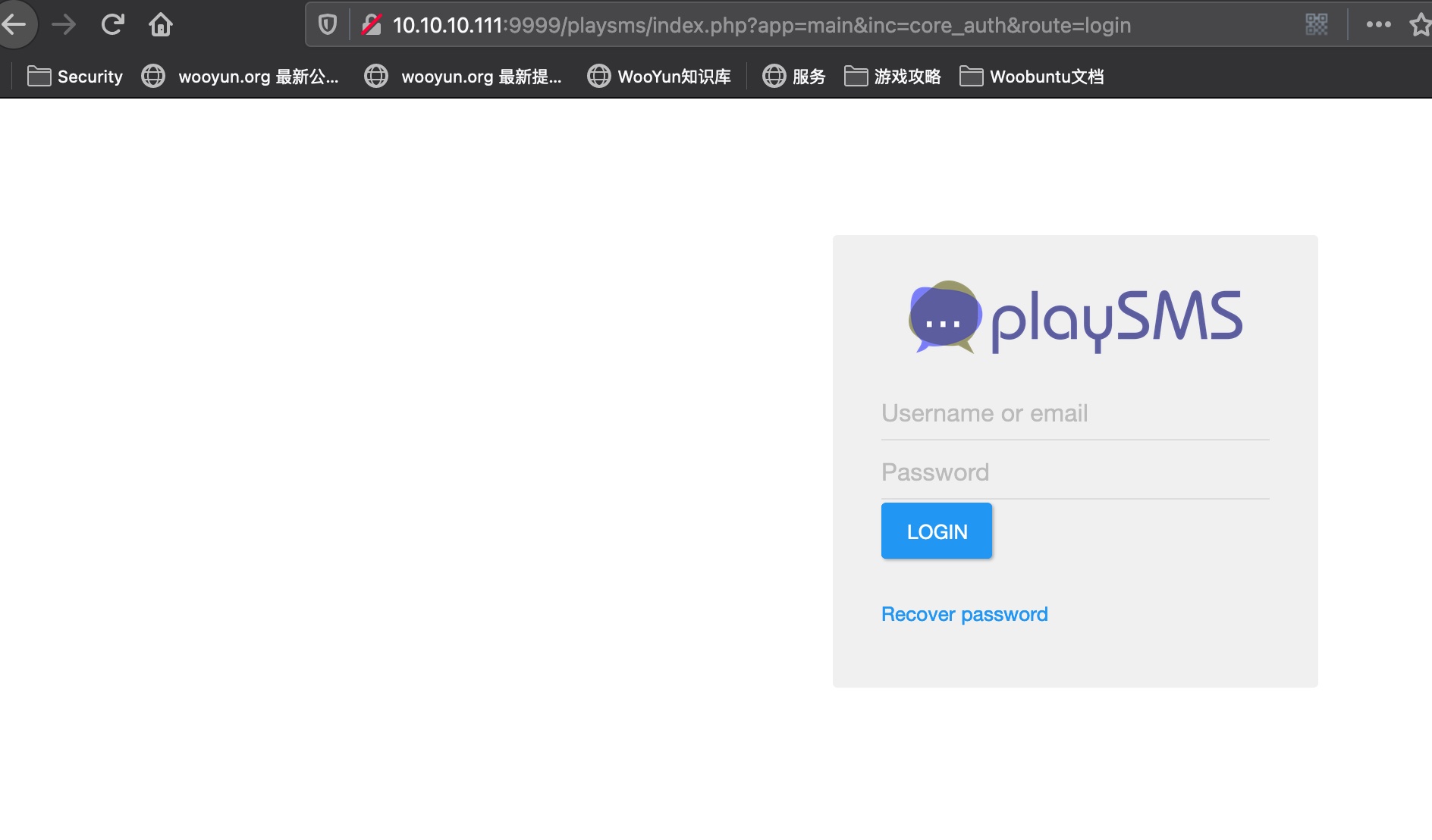This screenshot has width=1432, height=840.
Task: Open the tracking protection shield icon
Action: (328, 25)
